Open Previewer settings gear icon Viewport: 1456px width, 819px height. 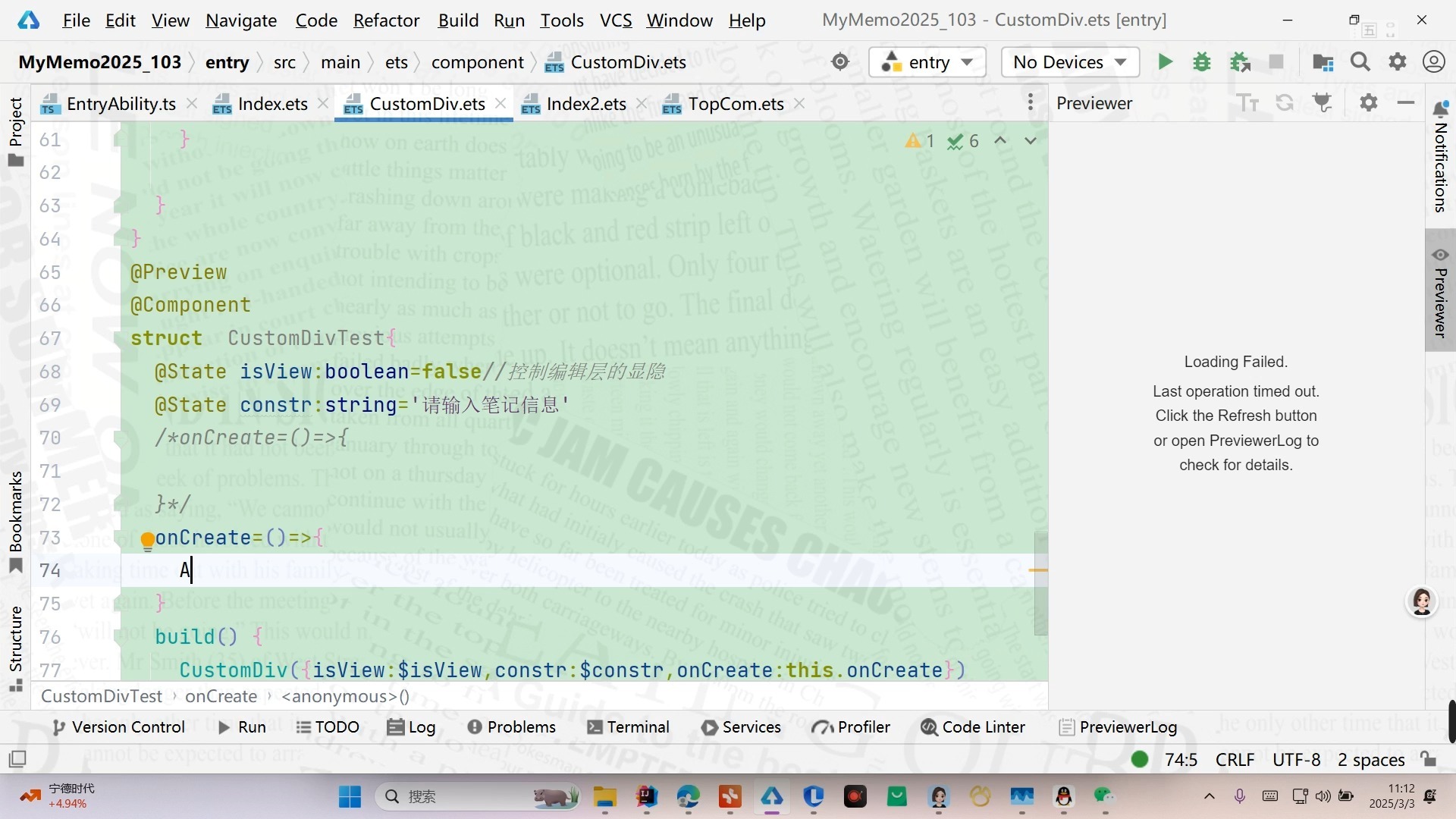pyautogui.click(x=1368, y=103)
